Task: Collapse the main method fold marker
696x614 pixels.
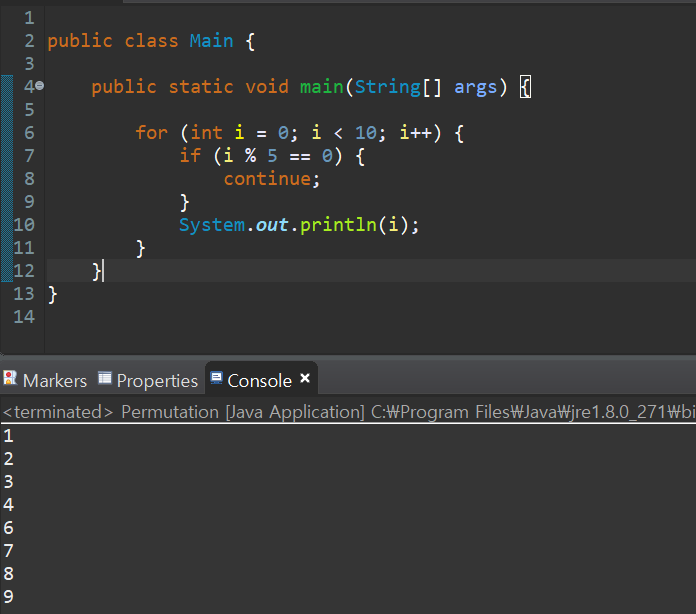Action: pyautogui.click(x=40, y=85)
